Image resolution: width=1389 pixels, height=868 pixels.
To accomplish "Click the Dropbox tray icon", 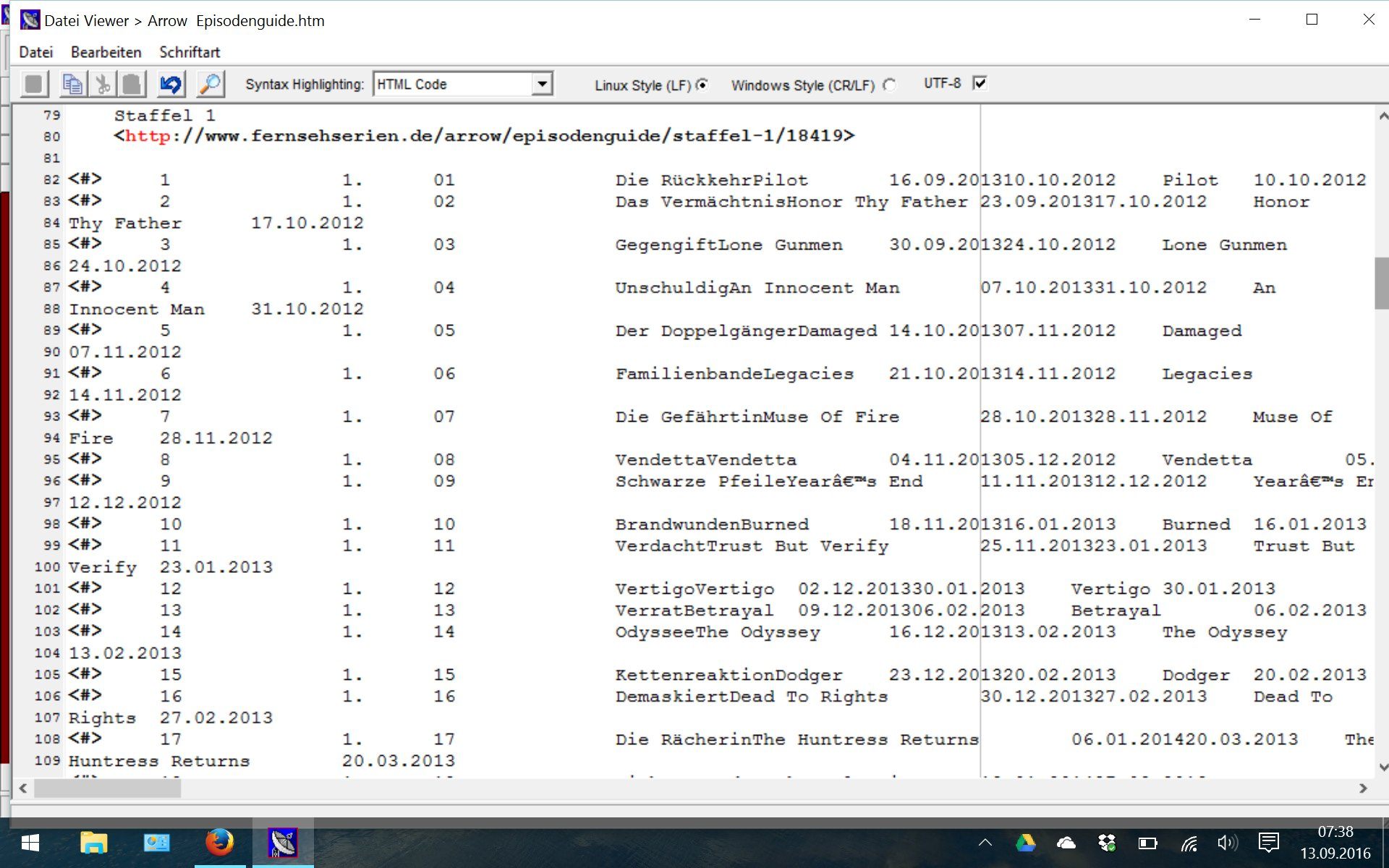I will pos(1107,843).
